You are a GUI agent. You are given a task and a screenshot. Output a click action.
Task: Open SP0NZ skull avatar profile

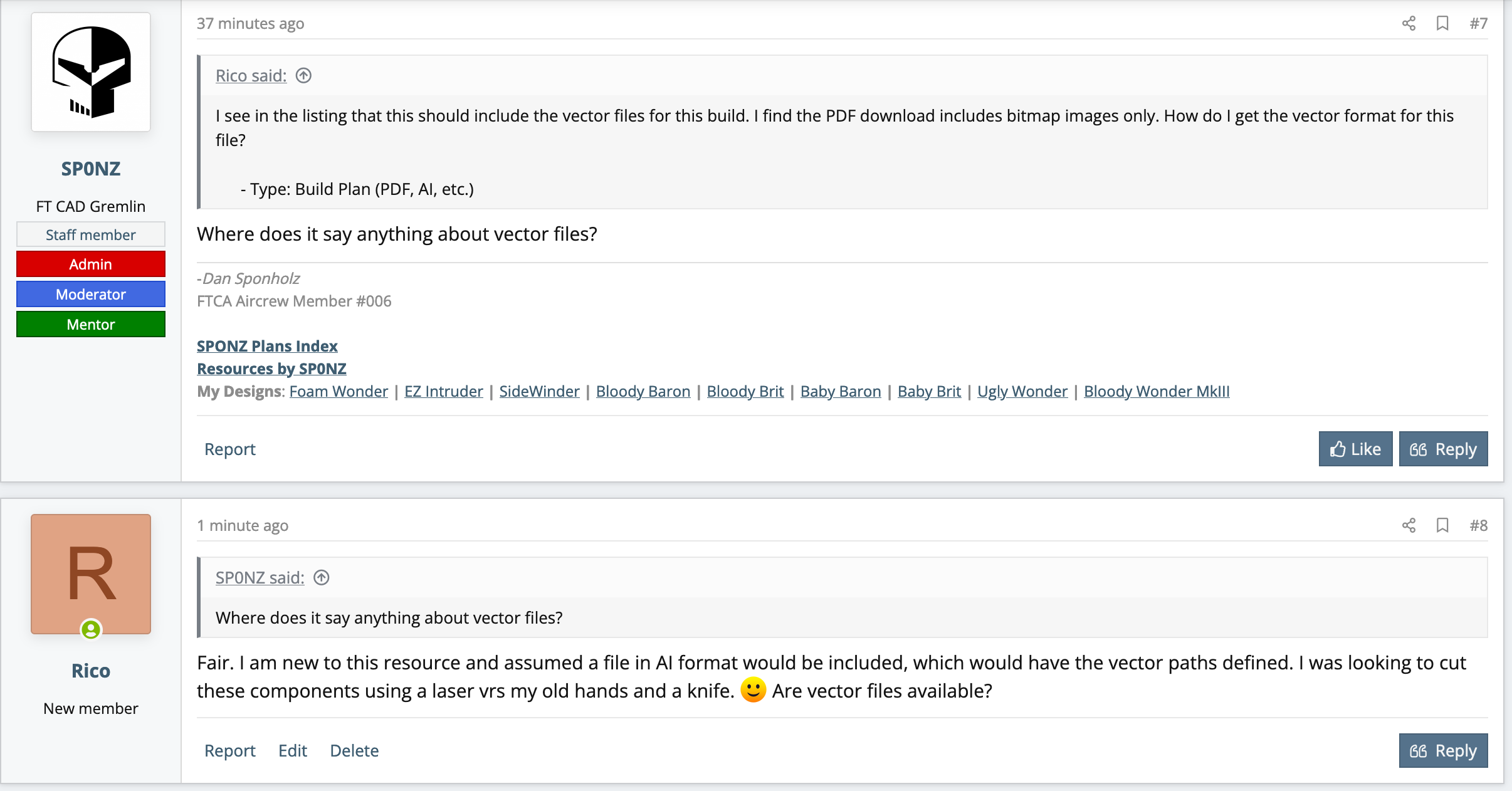91,72
